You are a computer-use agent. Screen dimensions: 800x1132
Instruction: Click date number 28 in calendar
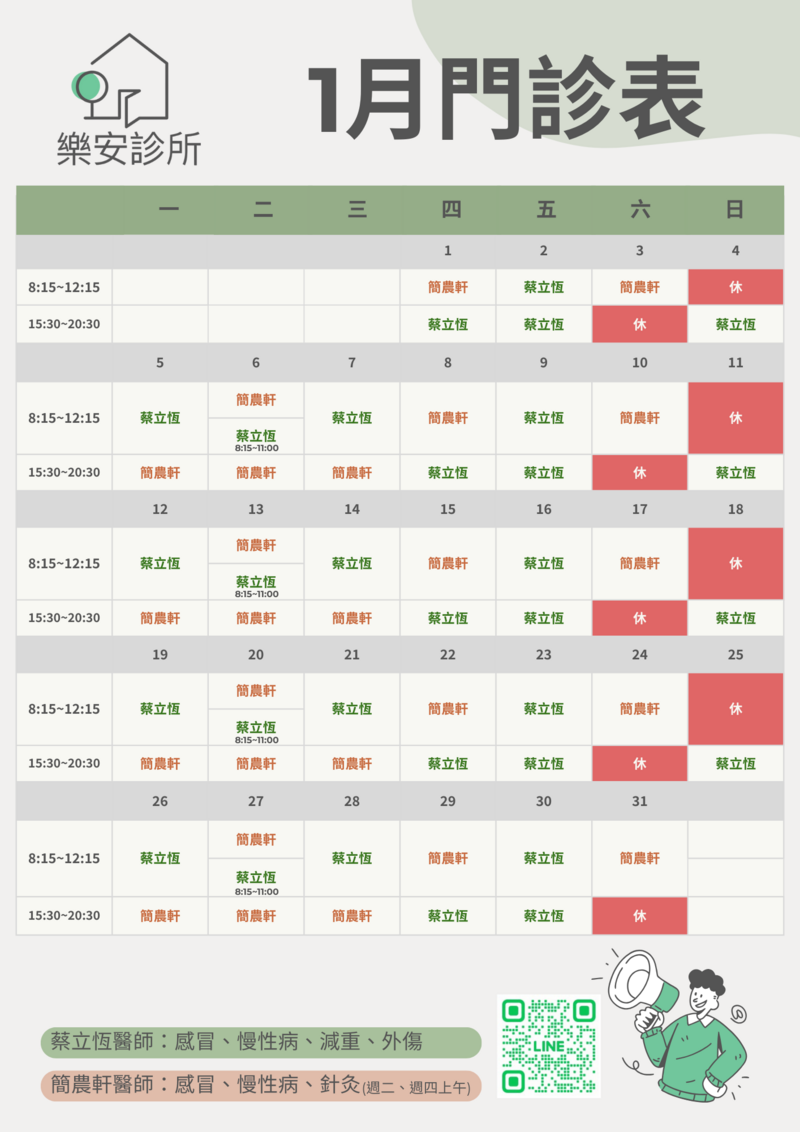click(x=352, y=801)
